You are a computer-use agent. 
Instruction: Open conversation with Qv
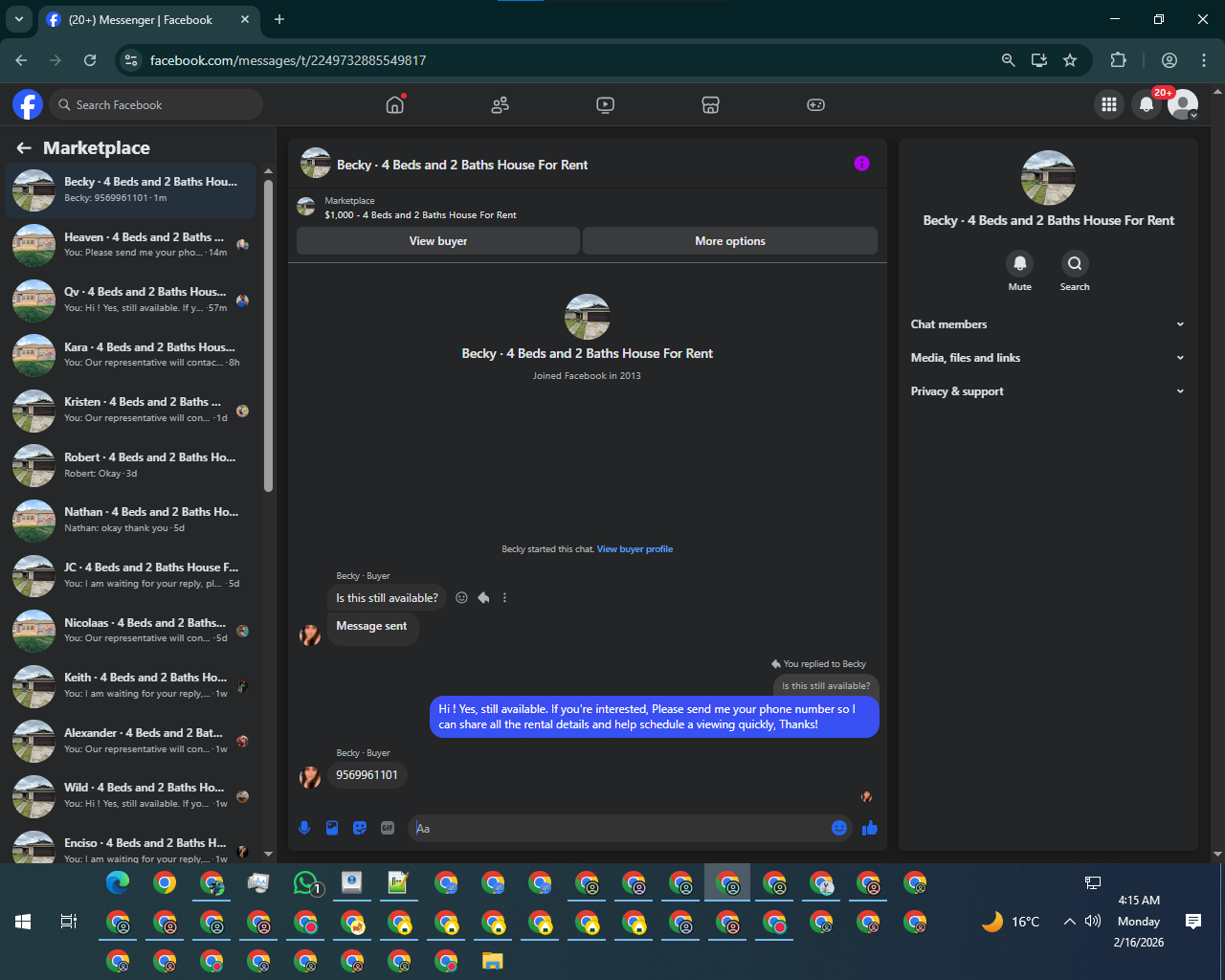(131, 301)
